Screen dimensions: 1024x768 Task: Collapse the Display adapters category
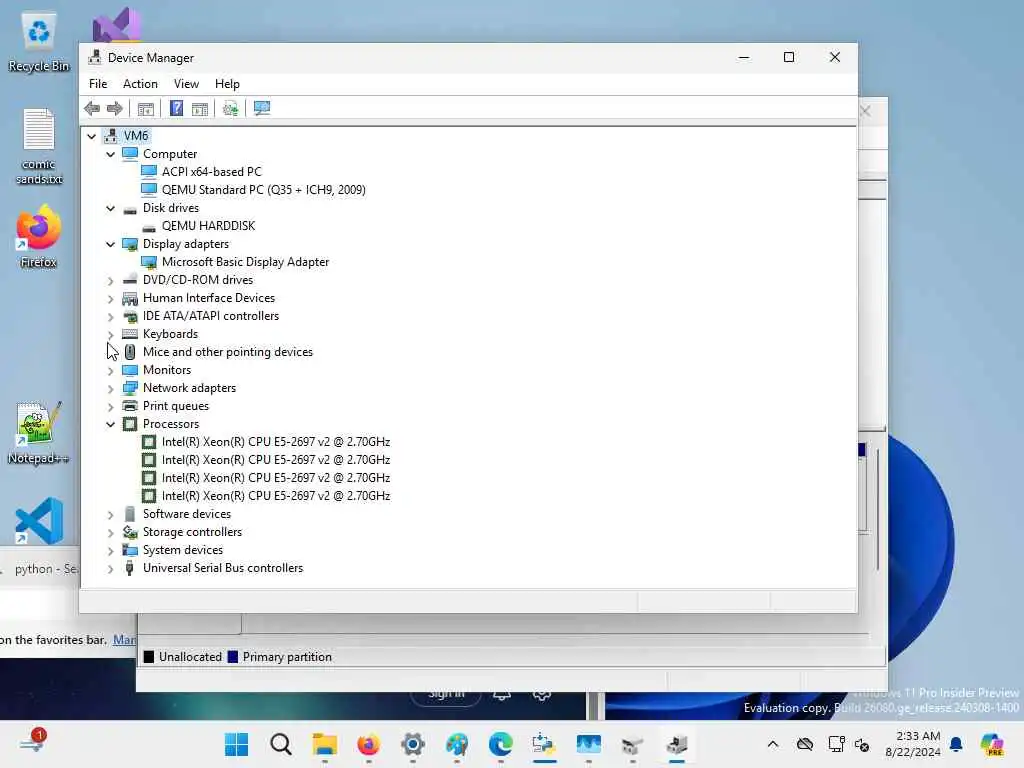[110, 244]
